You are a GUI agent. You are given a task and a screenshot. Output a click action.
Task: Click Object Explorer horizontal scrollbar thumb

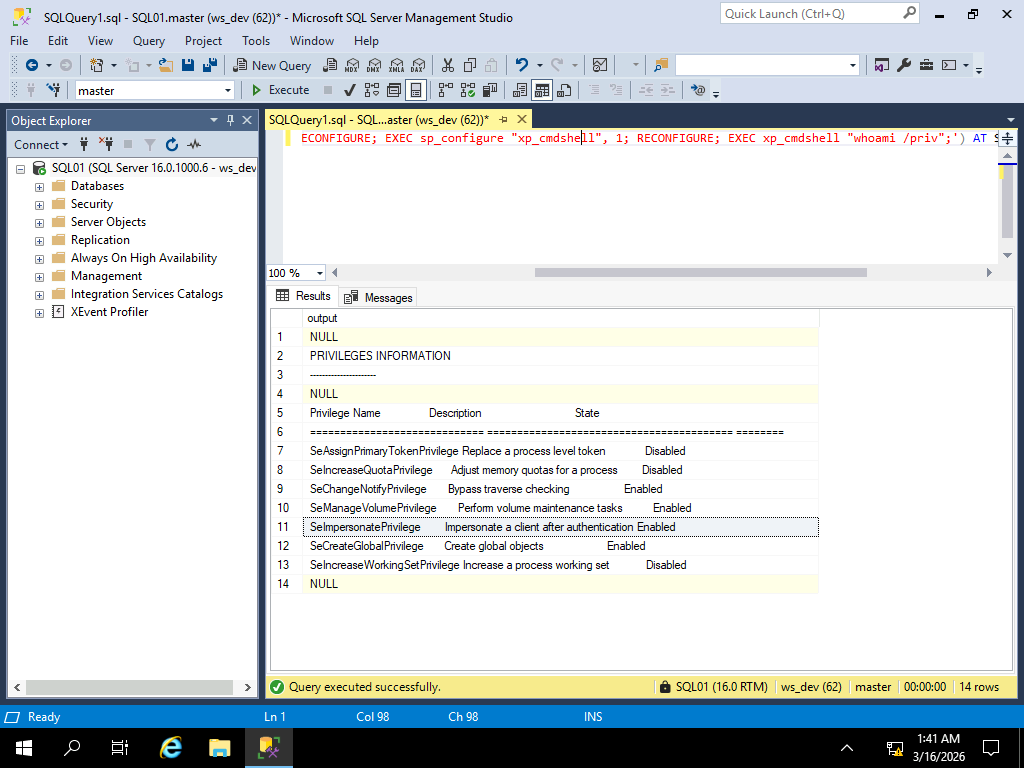coord(129,687)
